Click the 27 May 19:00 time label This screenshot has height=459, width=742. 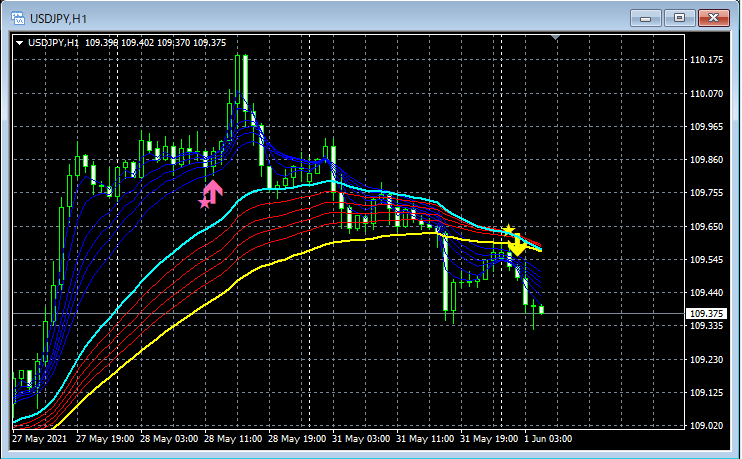105,439
